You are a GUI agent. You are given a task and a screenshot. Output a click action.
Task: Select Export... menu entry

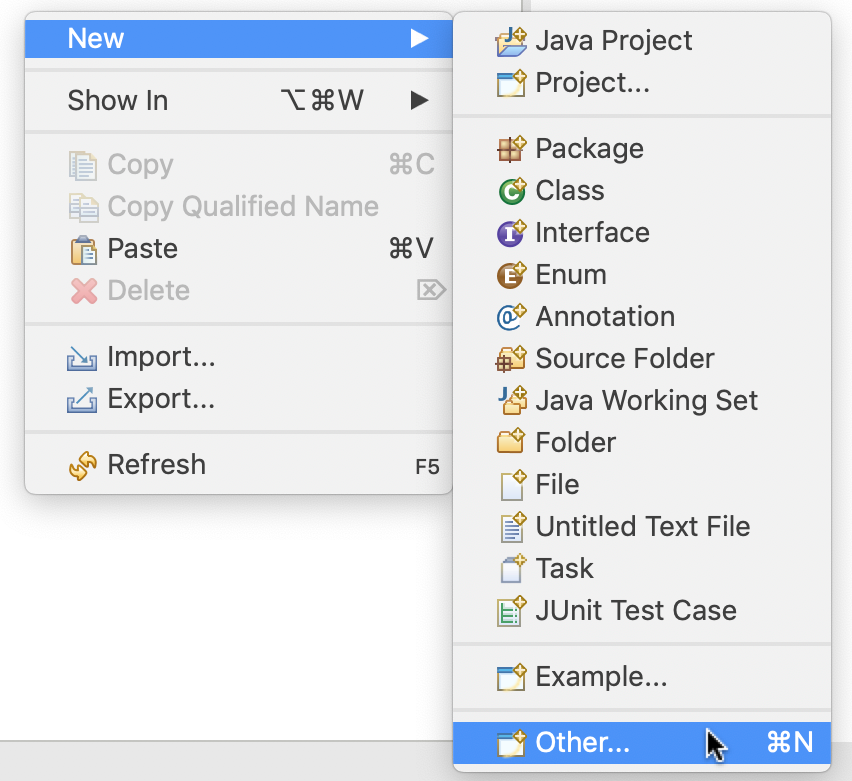[160, 399]
